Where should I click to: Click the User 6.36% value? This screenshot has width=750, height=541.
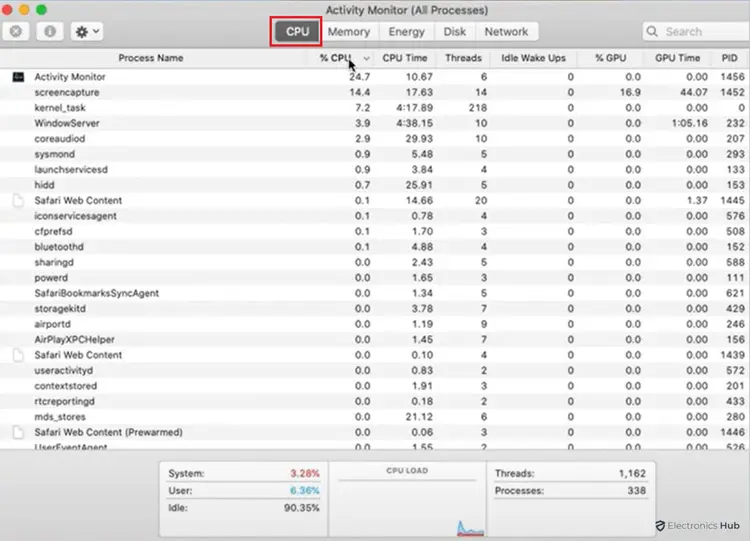pos(305,490)
